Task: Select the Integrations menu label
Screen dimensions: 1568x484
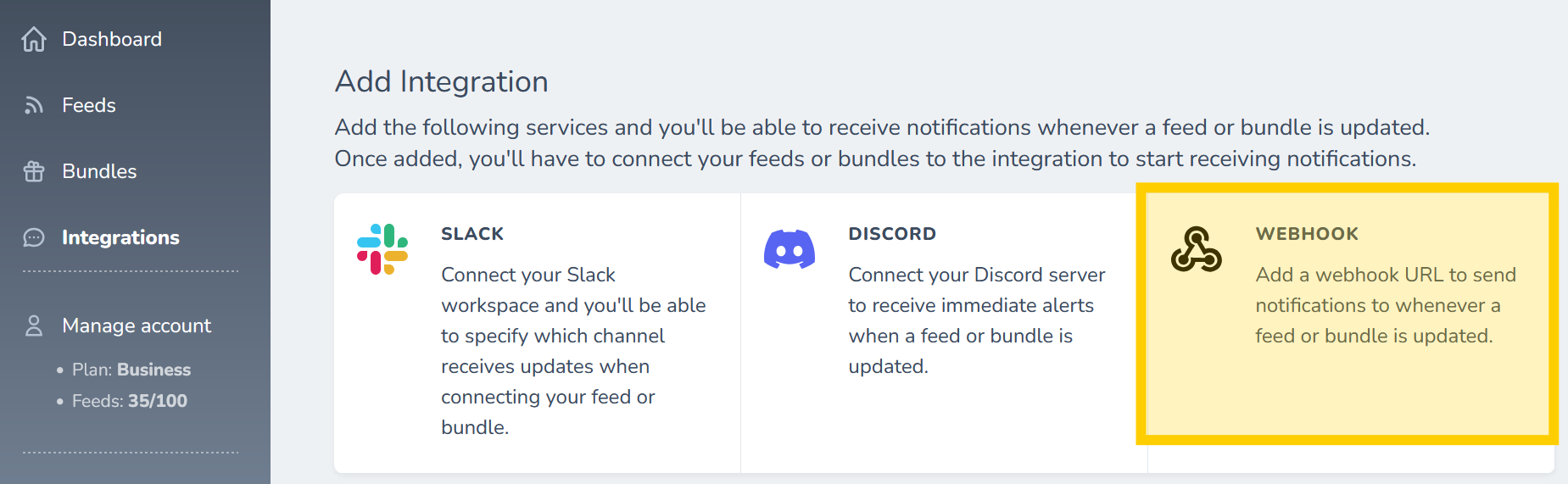Action: pos(120,237)
